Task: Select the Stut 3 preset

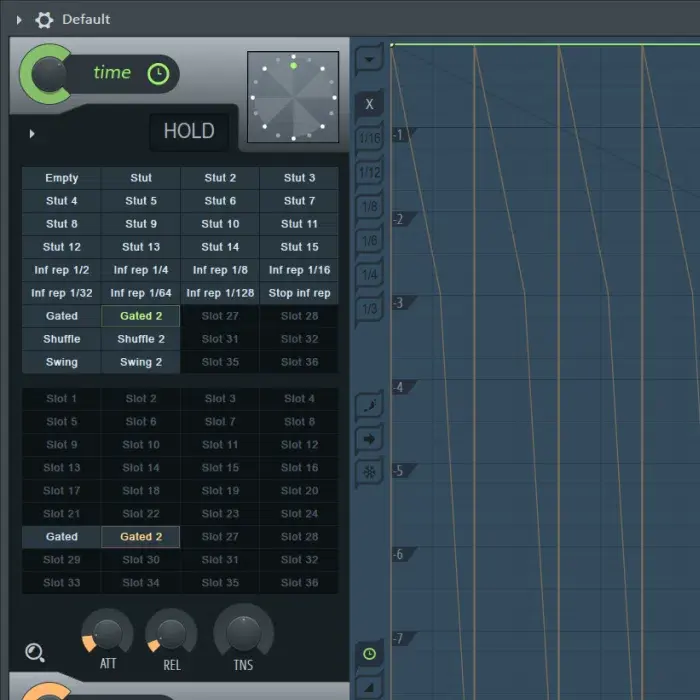Action: click(299, 178)
